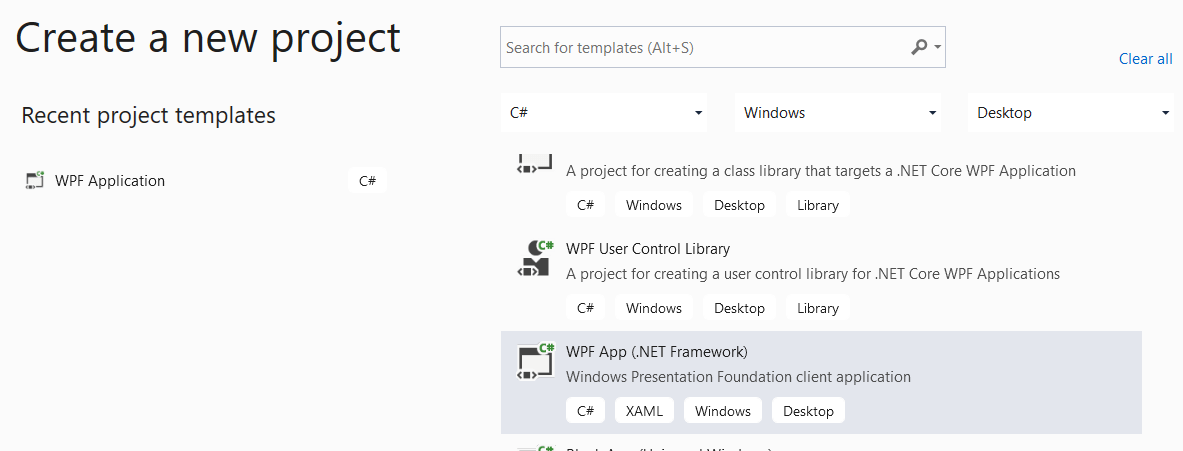This screenshot has height=451, width=1183.
Task: Click the Windows tag under WPF App (.NET Framework)
Action: [723, 411]
